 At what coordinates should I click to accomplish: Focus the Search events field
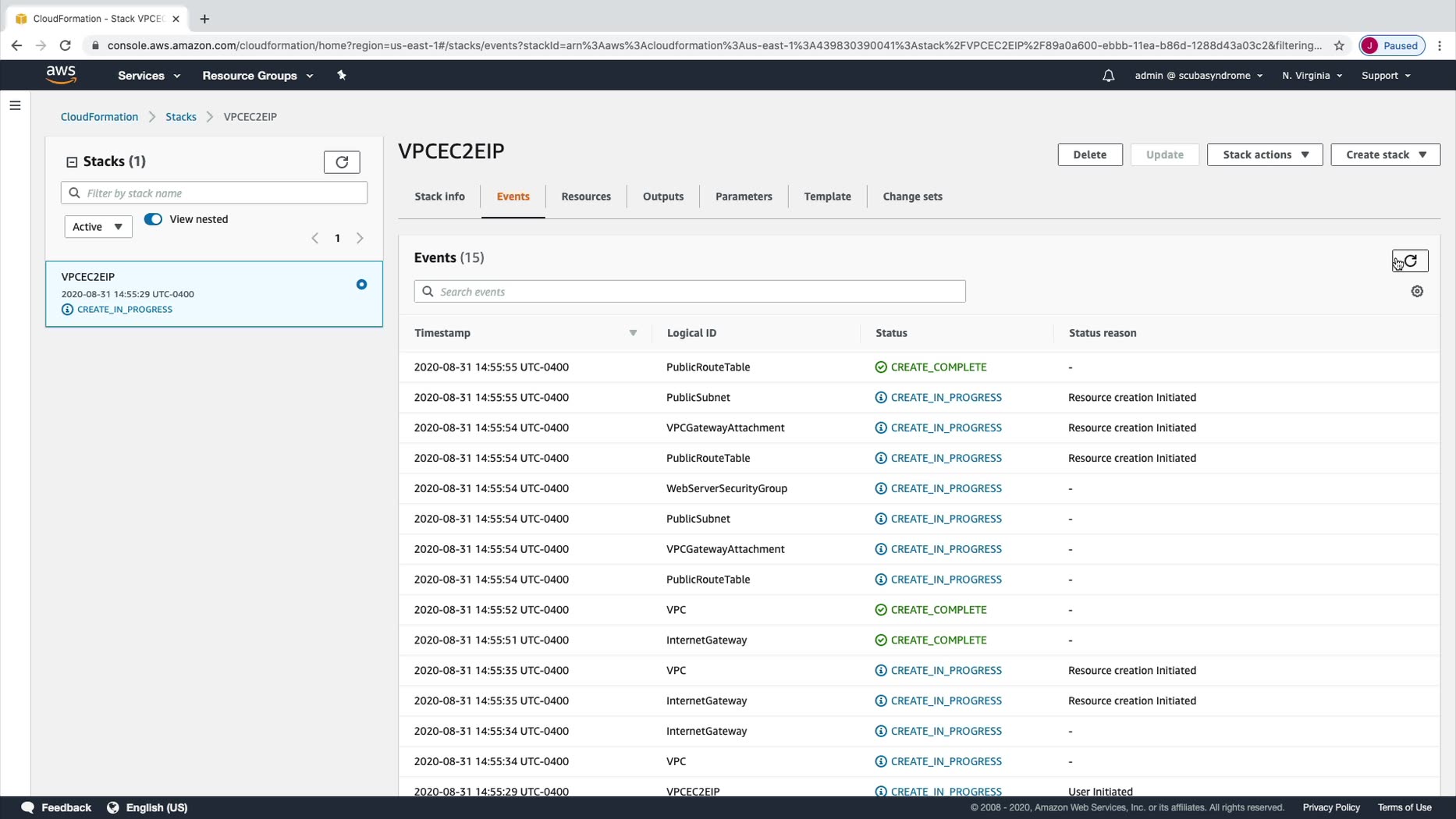[690, 292]
